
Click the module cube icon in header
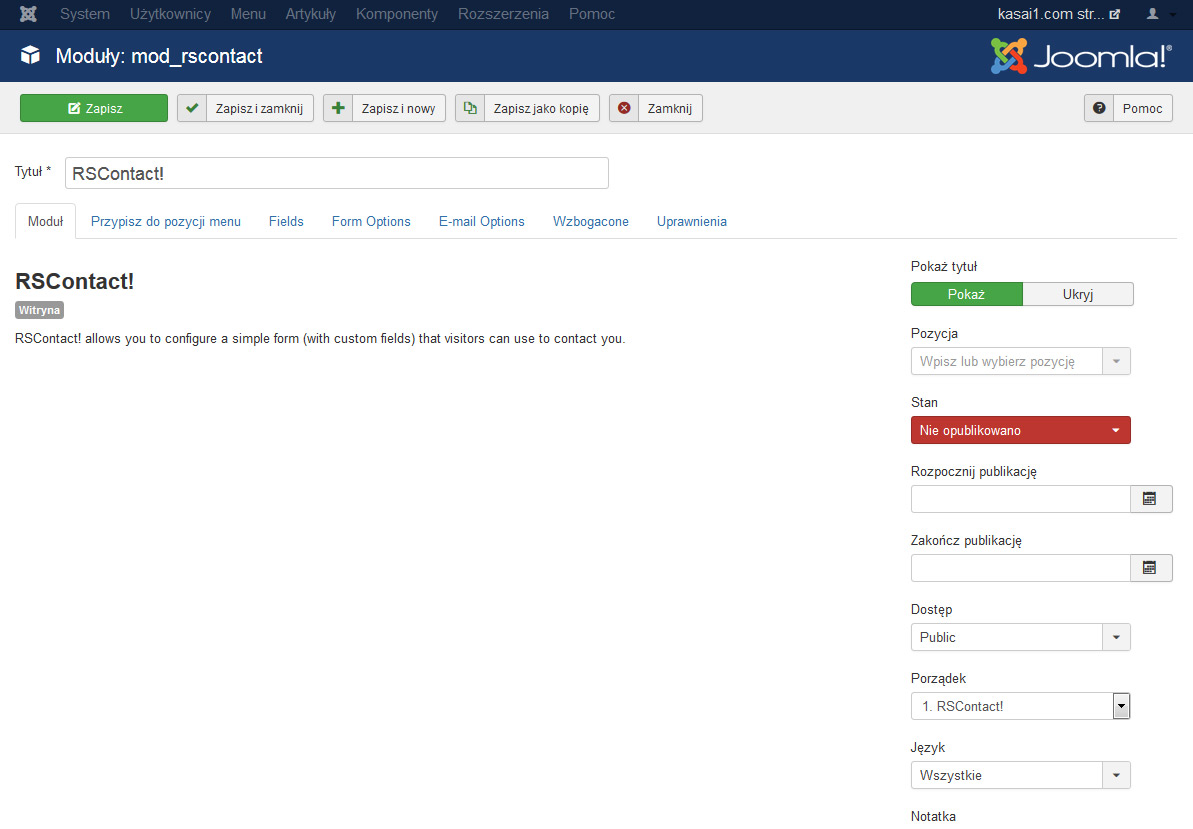point(30,56)
